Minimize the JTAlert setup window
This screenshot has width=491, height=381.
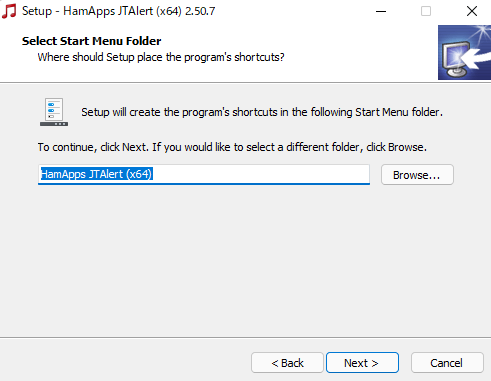(381, 11)
